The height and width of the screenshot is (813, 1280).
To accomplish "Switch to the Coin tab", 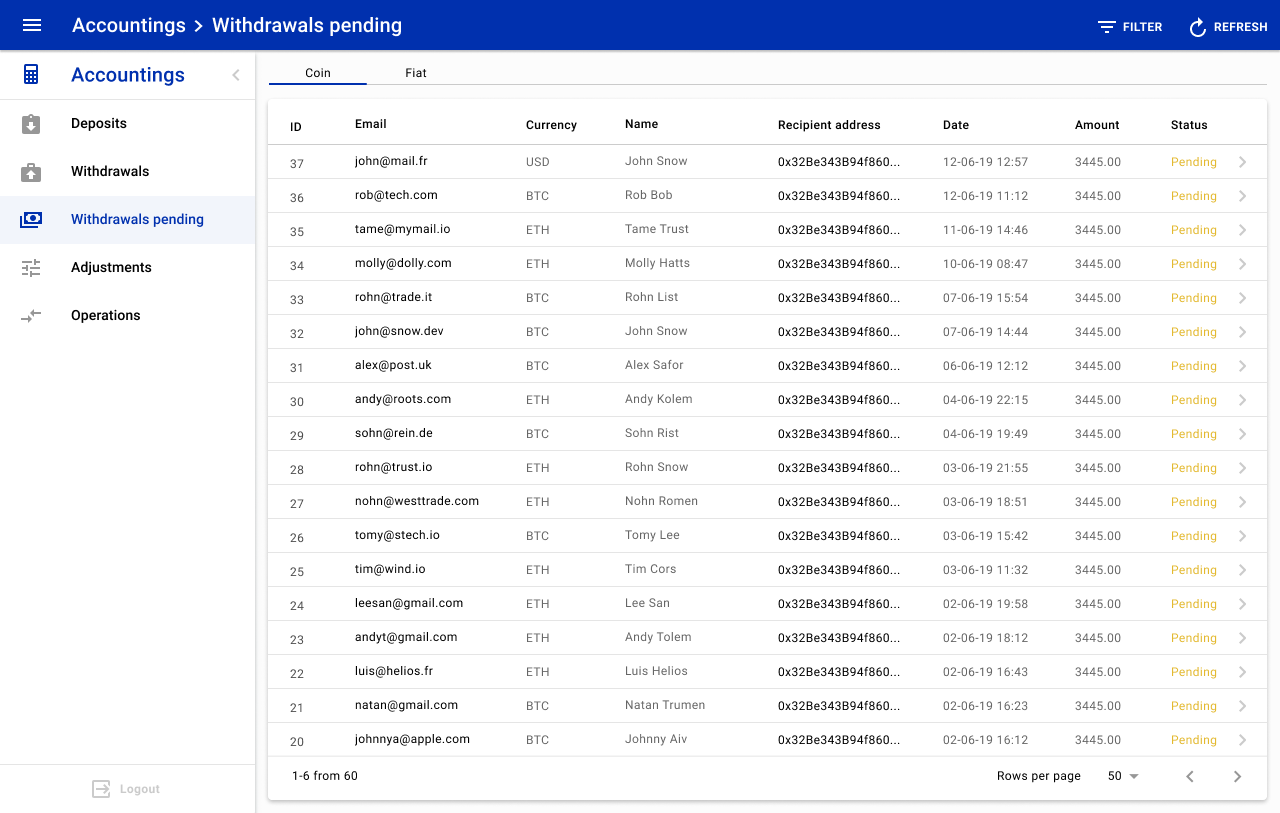I will 318,73.
